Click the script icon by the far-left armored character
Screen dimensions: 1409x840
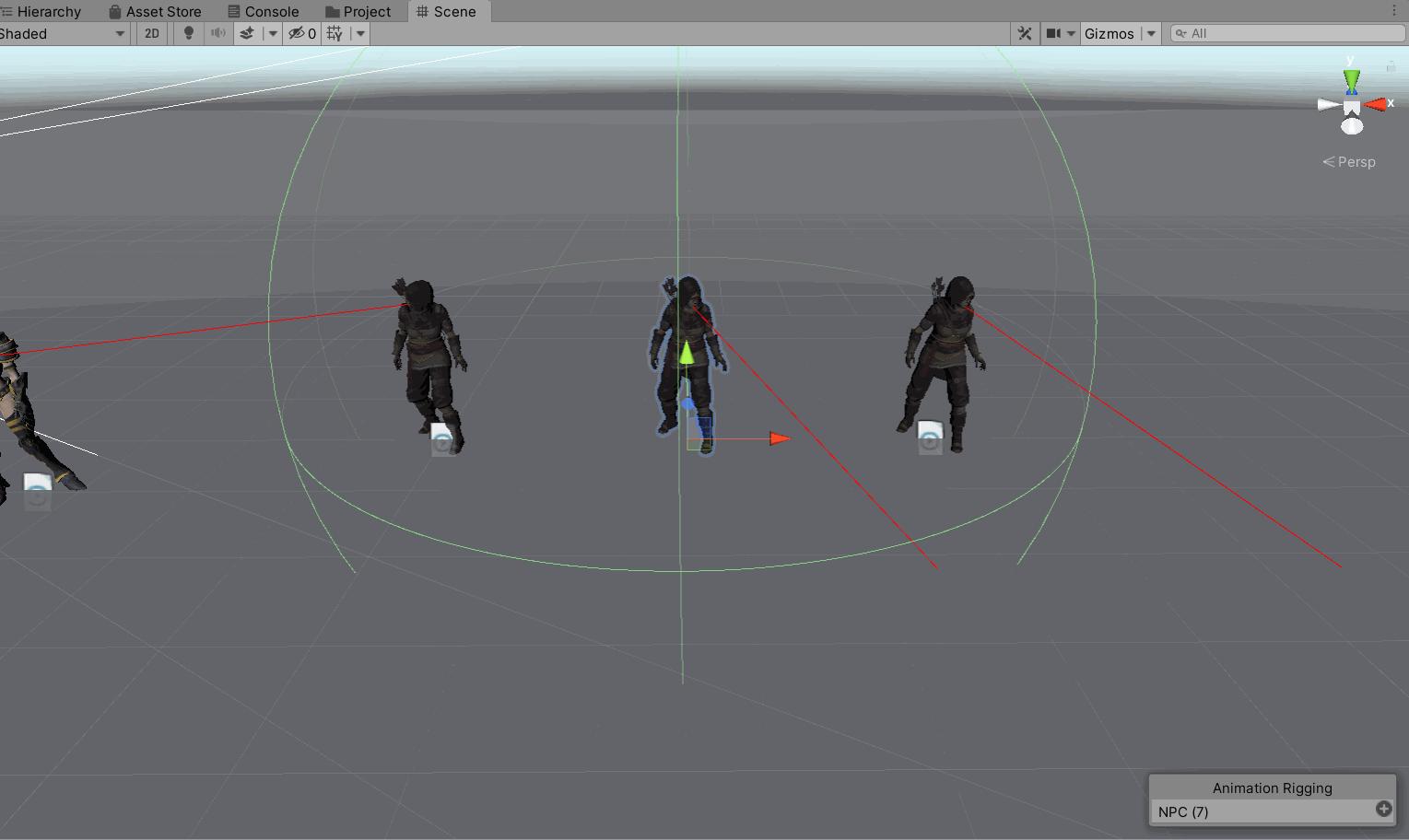[37, 491]
